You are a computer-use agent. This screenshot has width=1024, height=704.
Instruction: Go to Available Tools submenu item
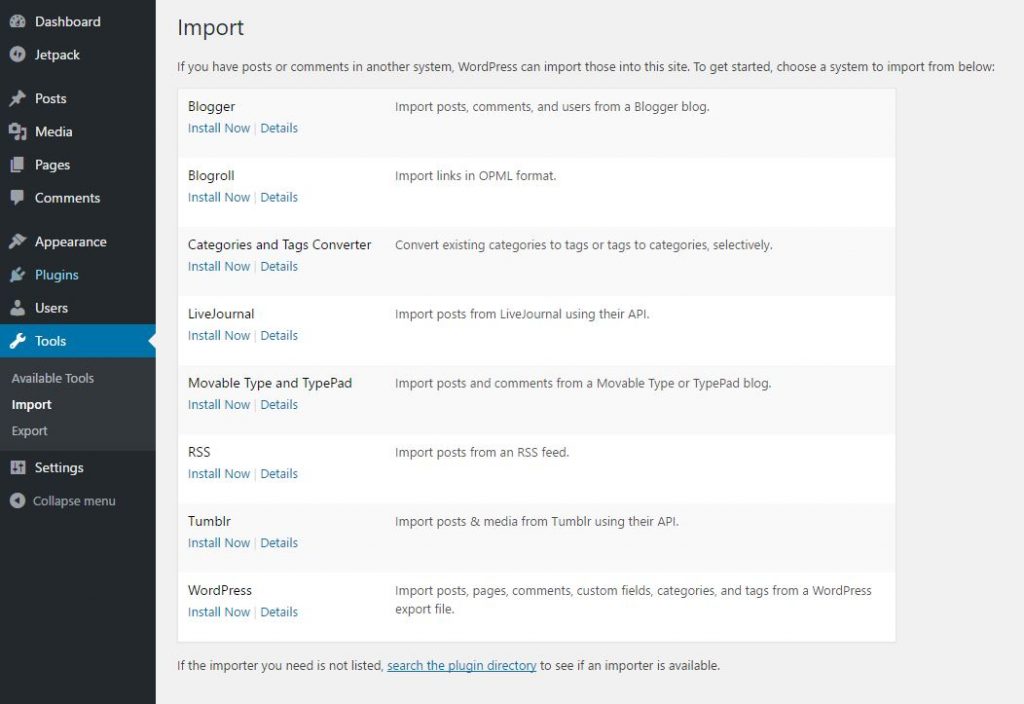pos(53,378)
